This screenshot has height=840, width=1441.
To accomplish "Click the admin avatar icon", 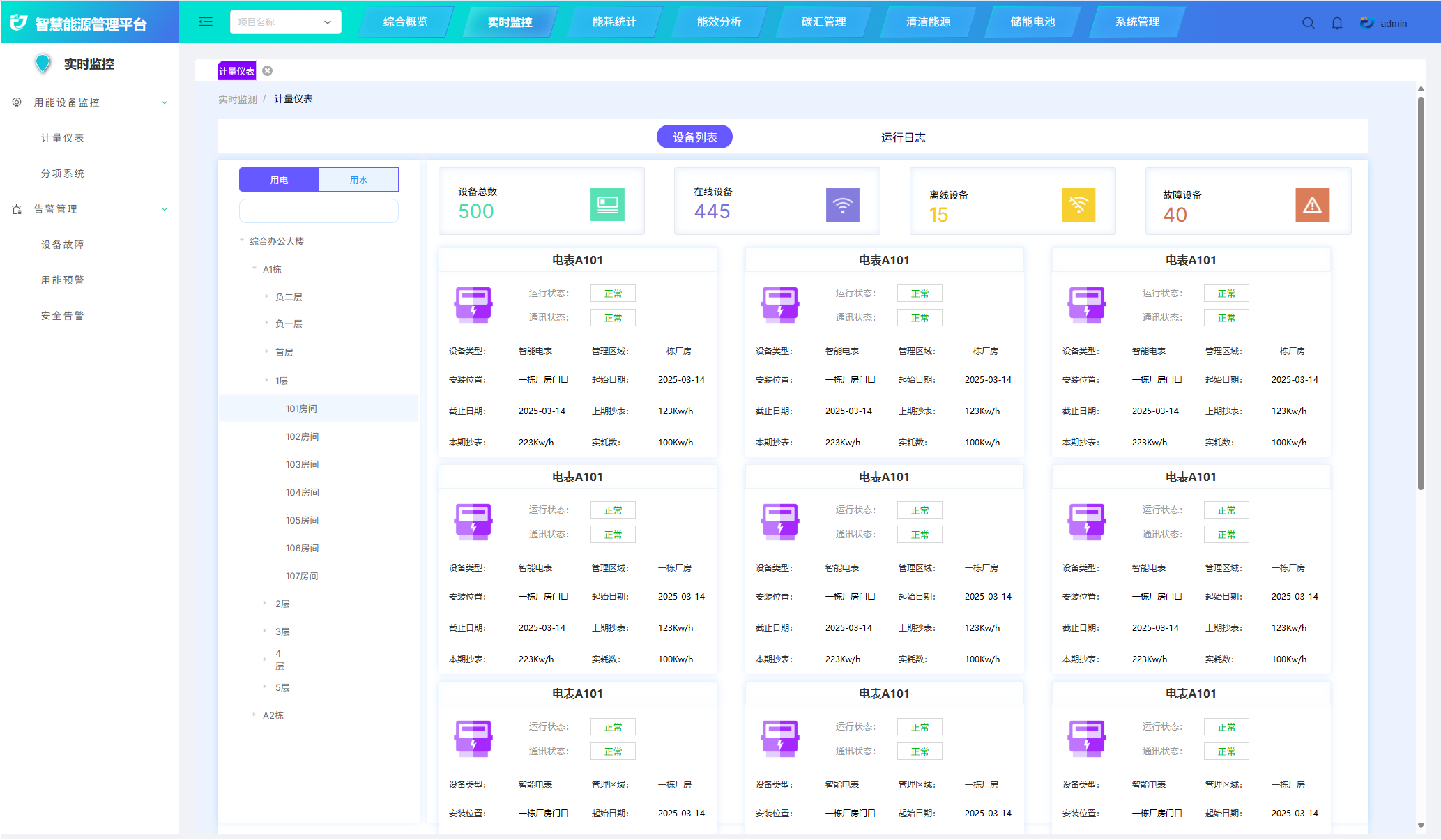I will click(1367, 23).
